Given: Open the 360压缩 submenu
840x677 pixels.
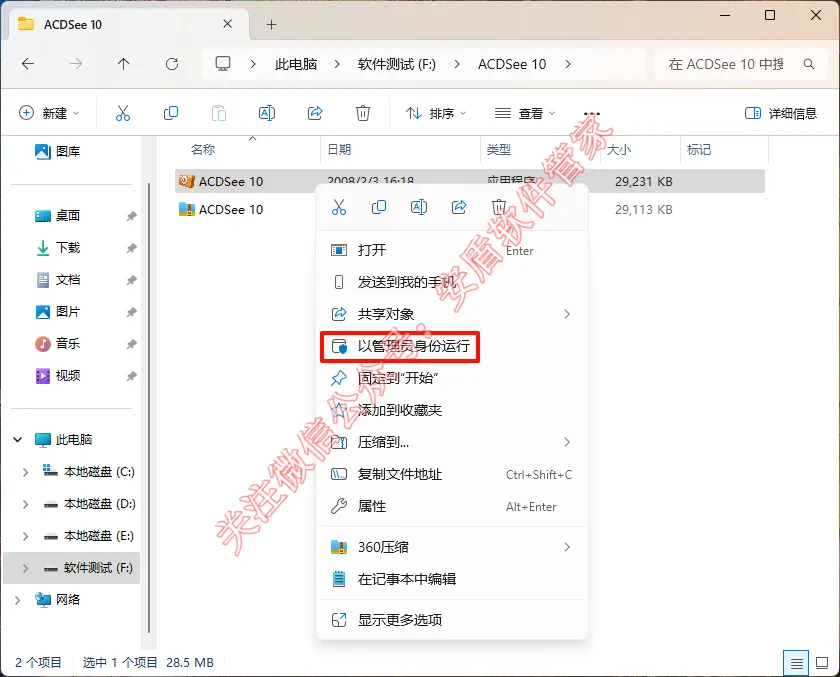Looking at the screenshot, I should point(452,547).
